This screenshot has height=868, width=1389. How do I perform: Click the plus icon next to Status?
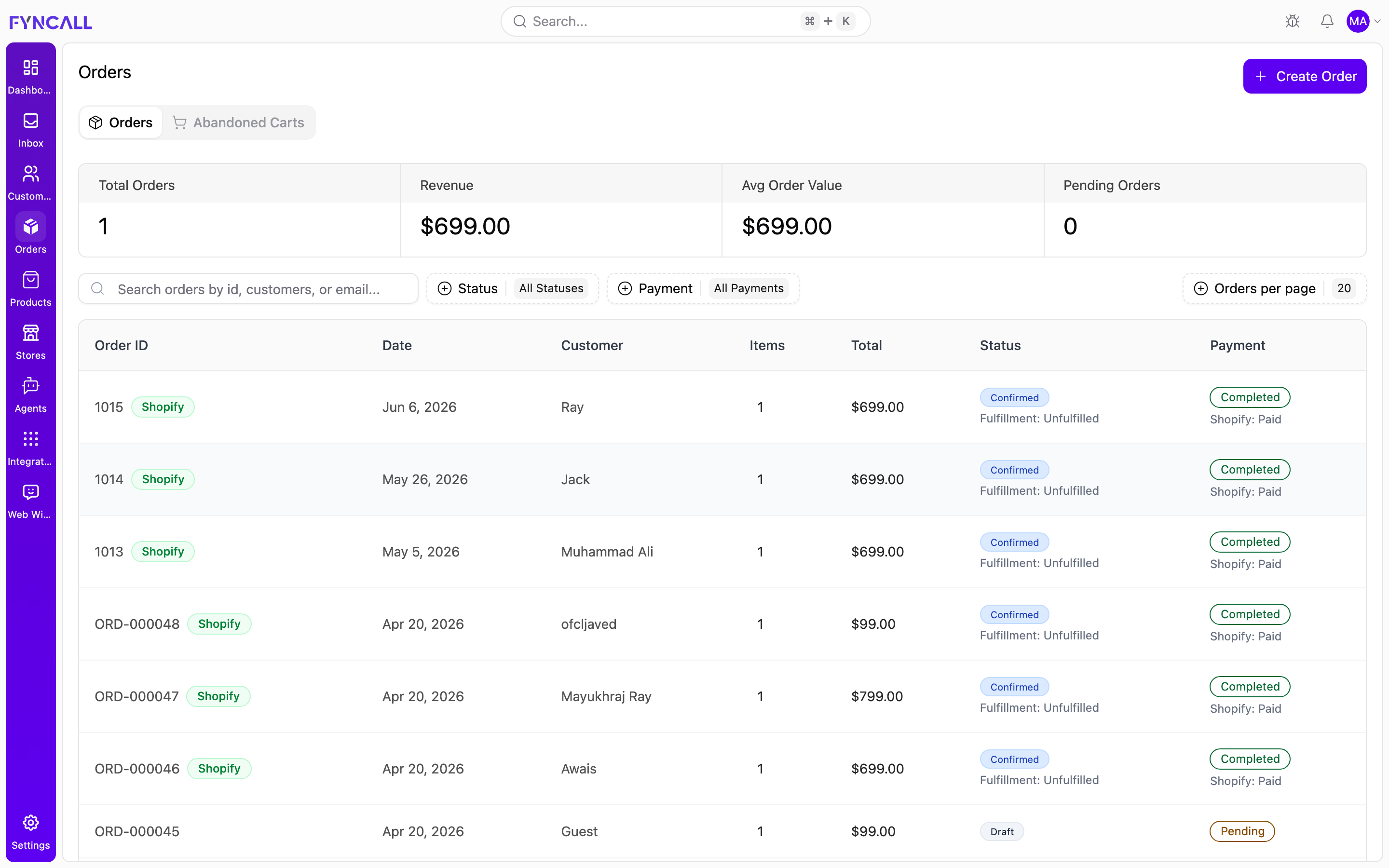444,288
